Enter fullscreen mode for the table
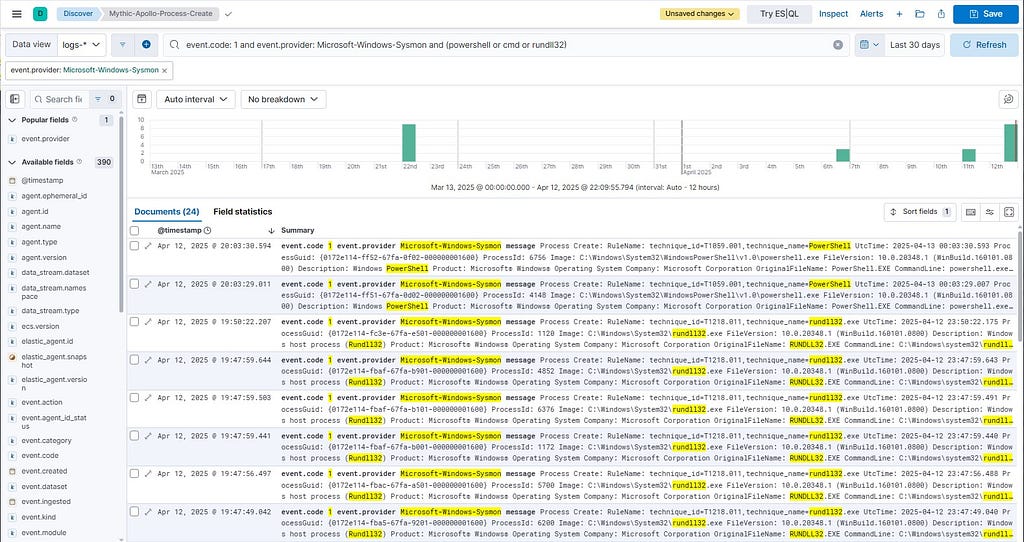Viewport: 1024px width, 542px height. (x=1009, y=212)
